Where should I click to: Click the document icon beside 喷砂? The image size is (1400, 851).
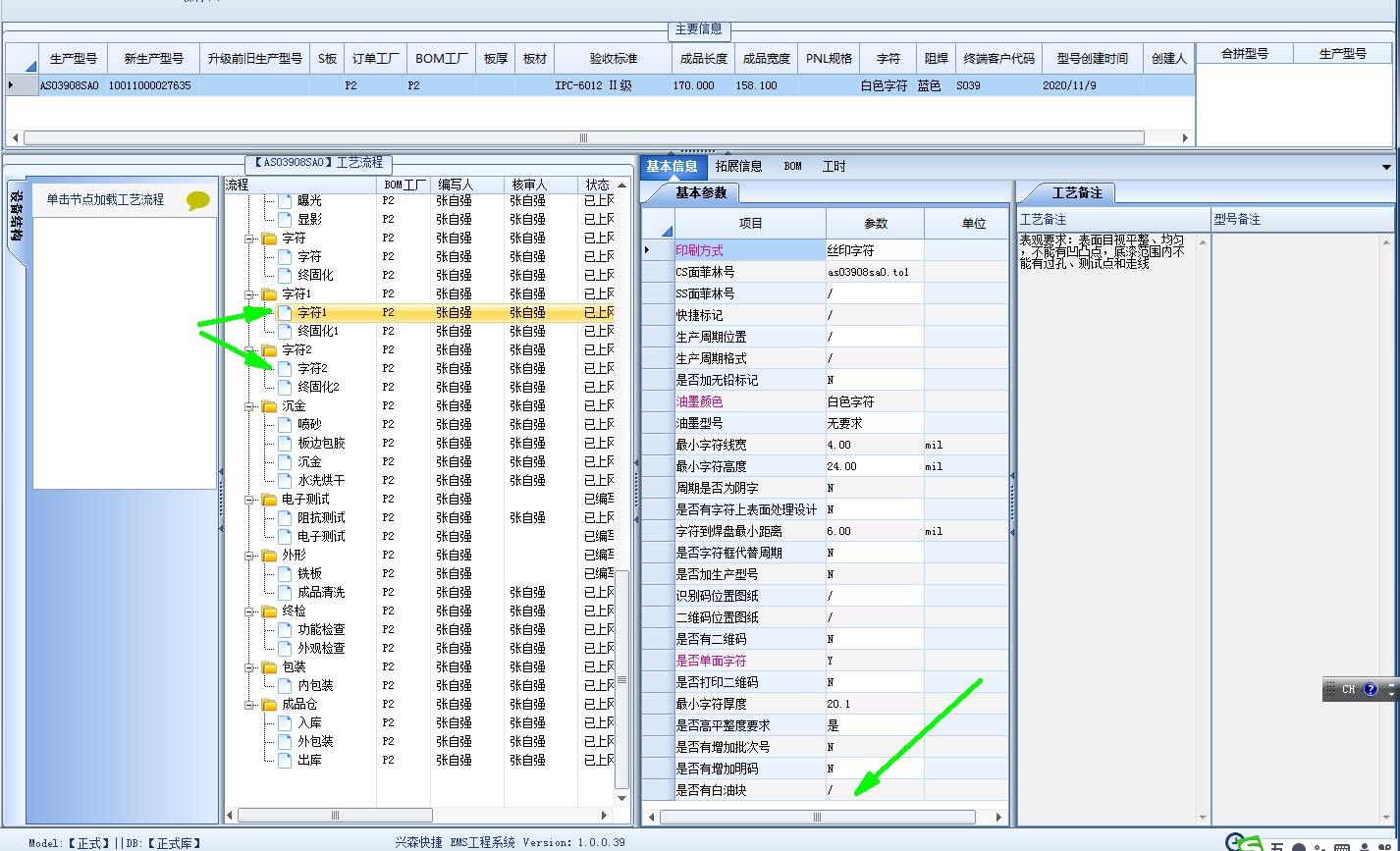(x=285, y=425)
